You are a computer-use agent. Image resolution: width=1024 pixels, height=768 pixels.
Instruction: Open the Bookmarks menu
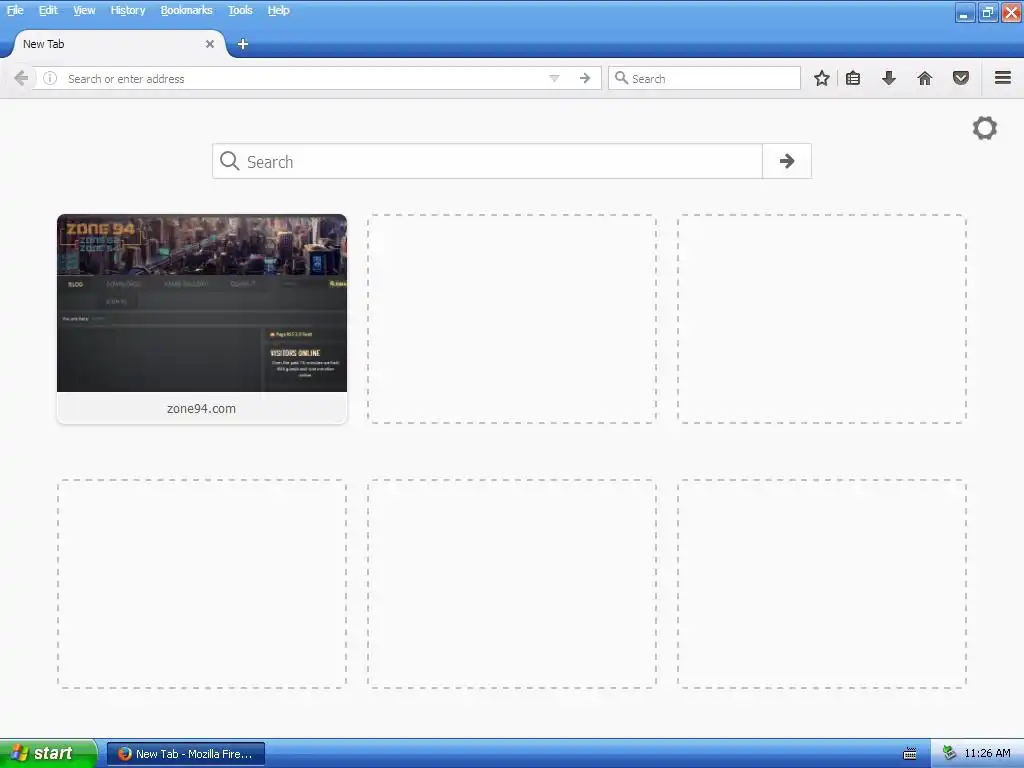pos(187,10)
